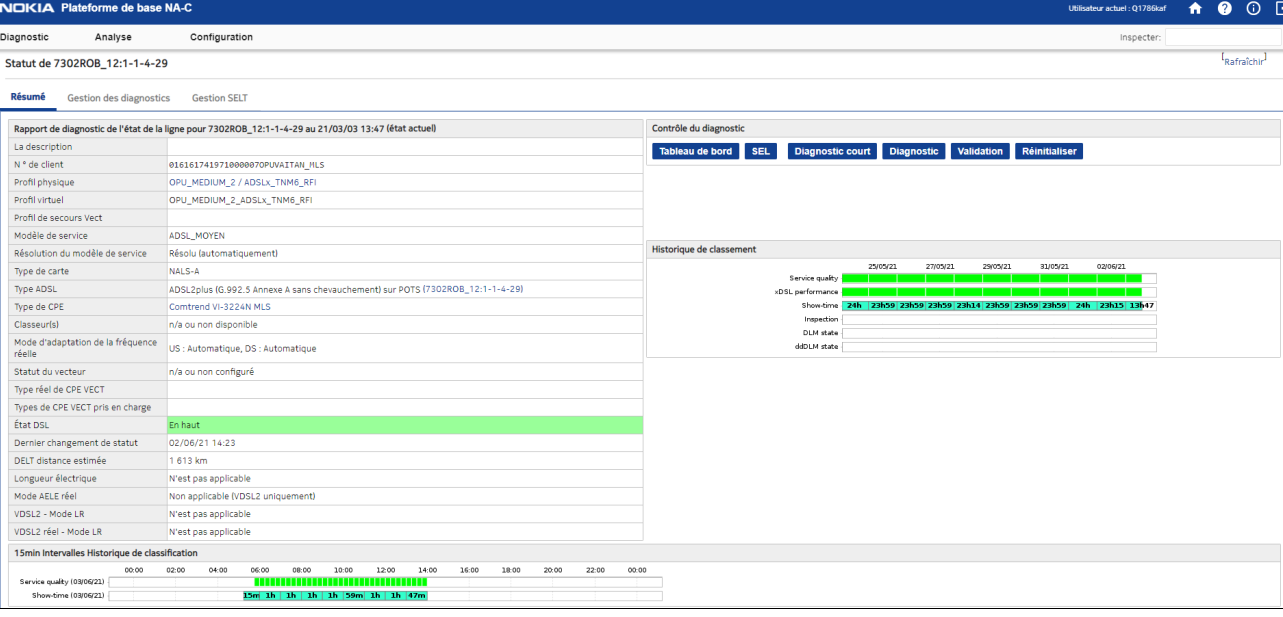Screen dimensions: 1283x617
Task: Click the Tableau de bord button
Action: 695,151
